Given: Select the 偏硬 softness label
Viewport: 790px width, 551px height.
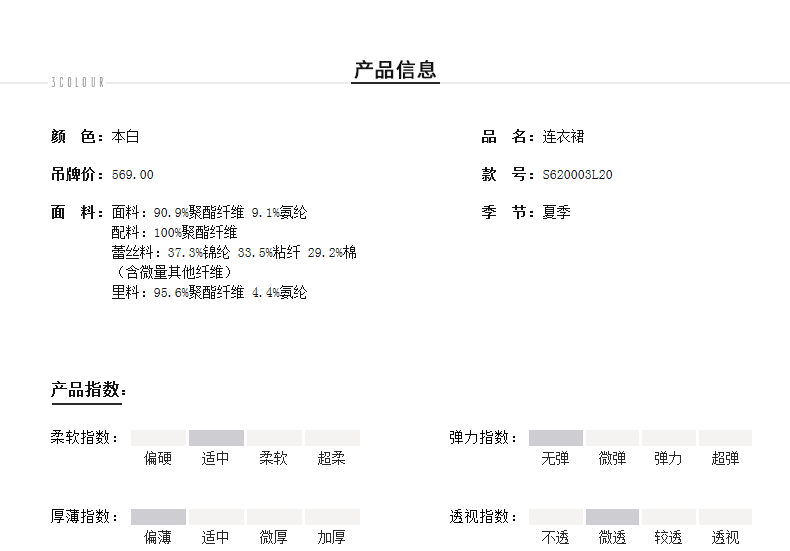Looking at the screenshot, I should [158, 459].
